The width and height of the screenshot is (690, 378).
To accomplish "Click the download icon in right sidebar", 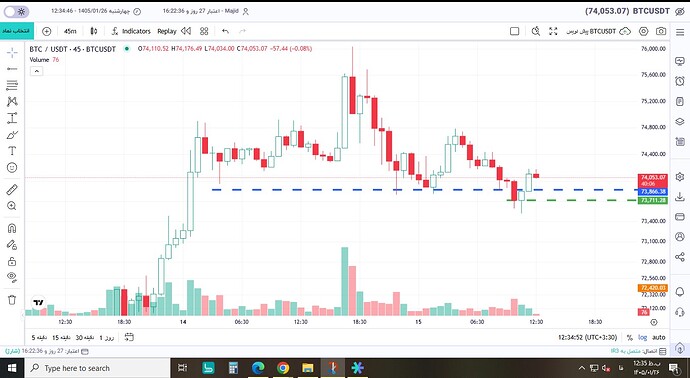I will (680, 197).
